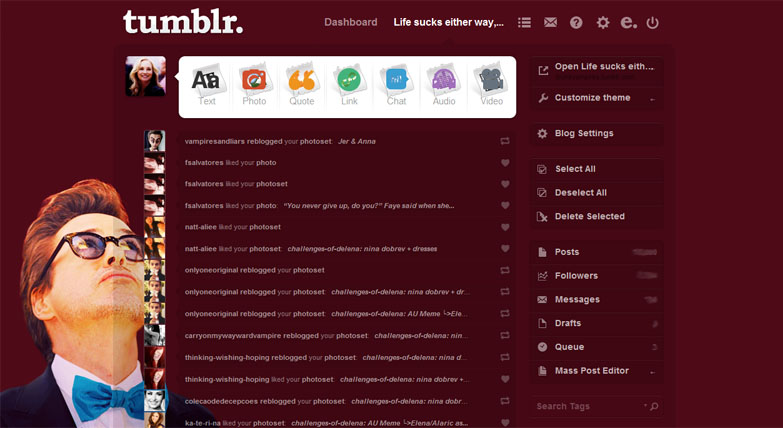Screen dimensions: 783x428
Task: Click heart icon on thinking-wishing-hoping liked notification
Action: pos(505,379)
